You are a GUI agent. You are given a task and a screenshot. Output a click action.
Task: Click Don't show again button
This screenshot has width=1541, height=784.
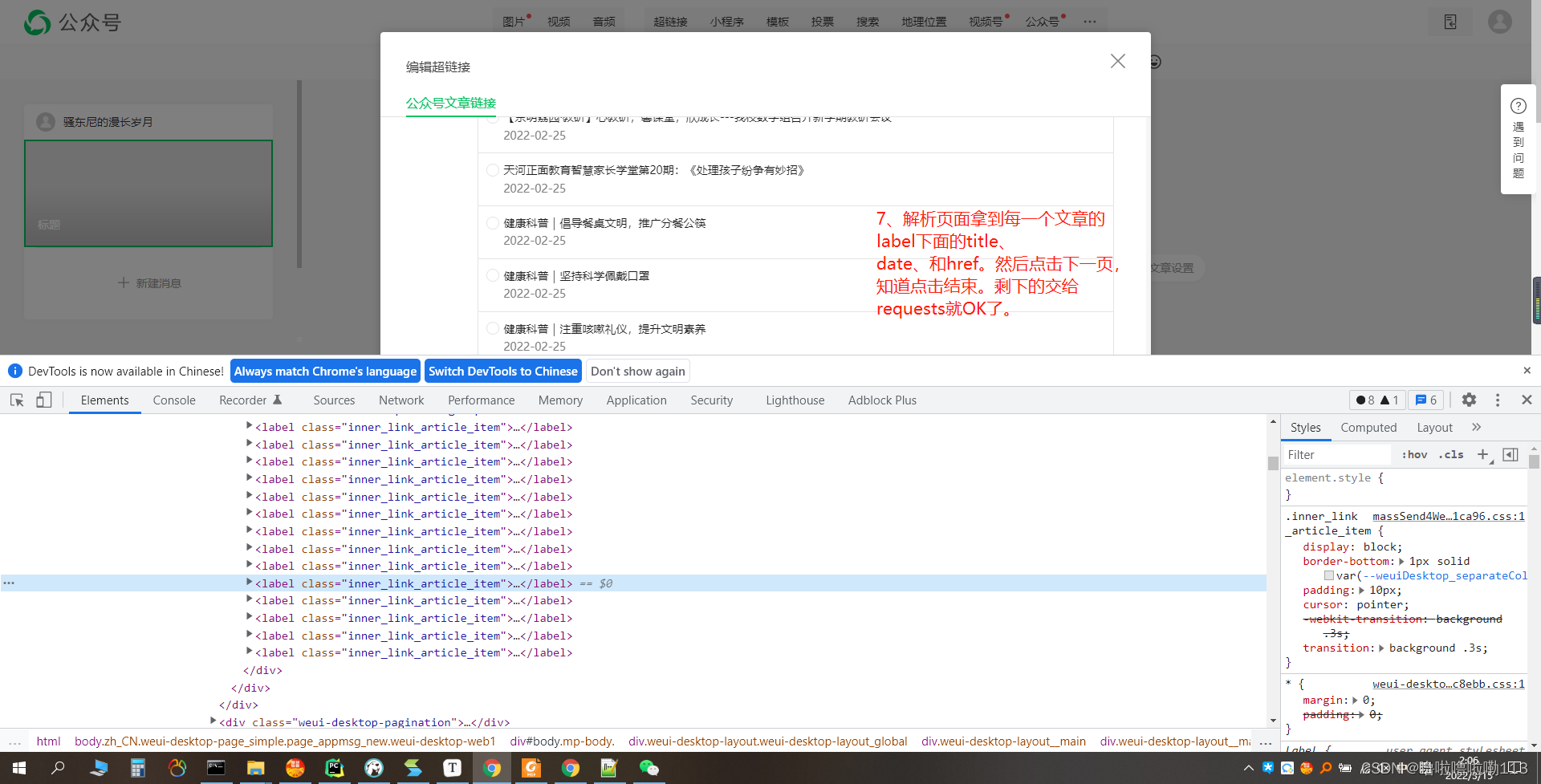coord(638,371)
